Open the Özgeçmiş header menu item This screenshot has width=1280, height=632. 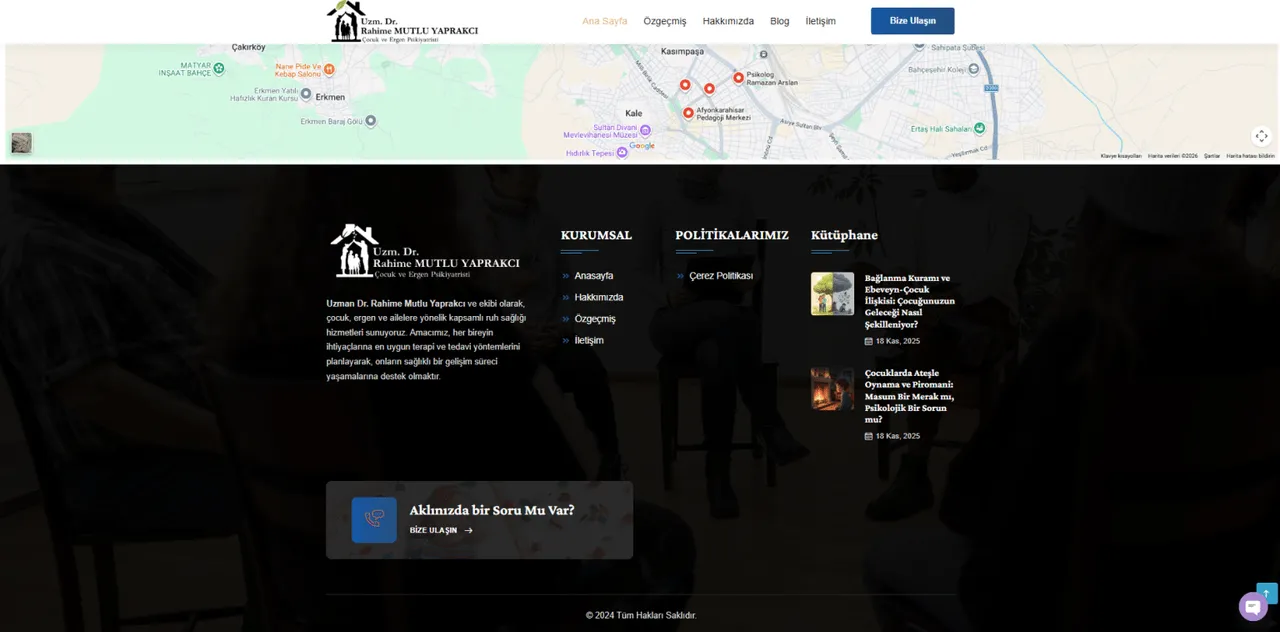pyautogui.click(x=665, y=21)
